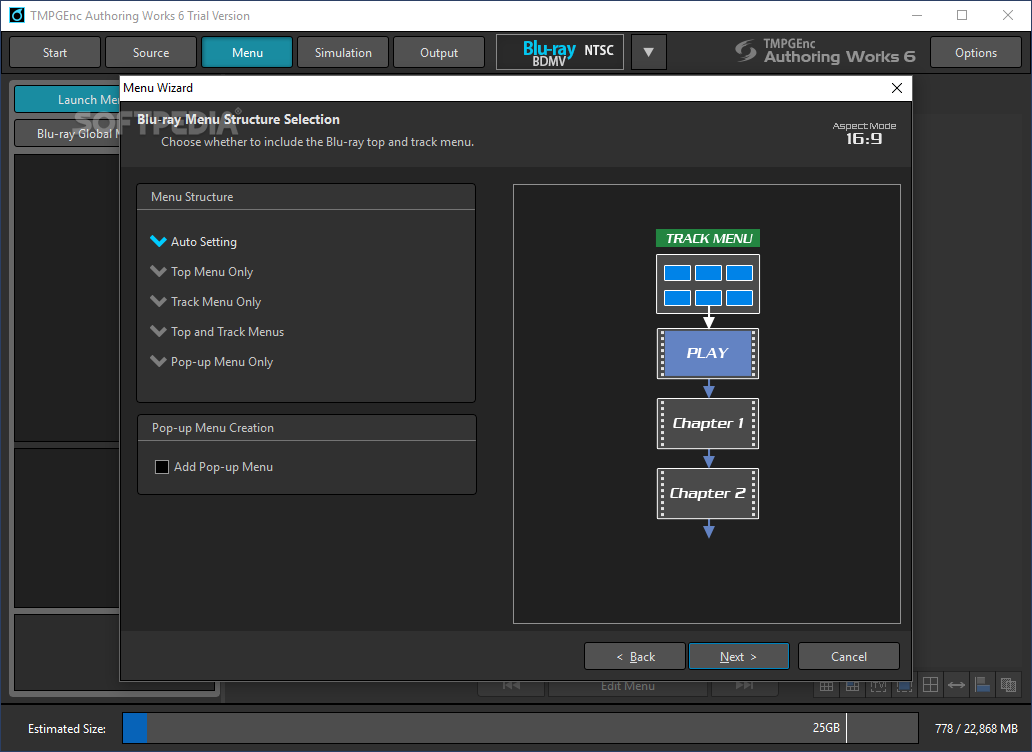Screen dimensions: 1032x752
Task: Click the highlighted-row grid layout icon
Action: click(x=852, y=686)
